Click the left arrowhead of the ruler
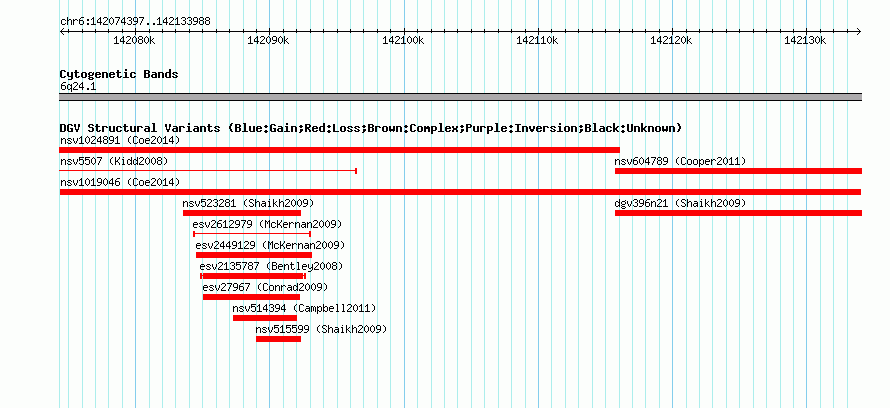The image size is (890, 408). click(62, 32)
